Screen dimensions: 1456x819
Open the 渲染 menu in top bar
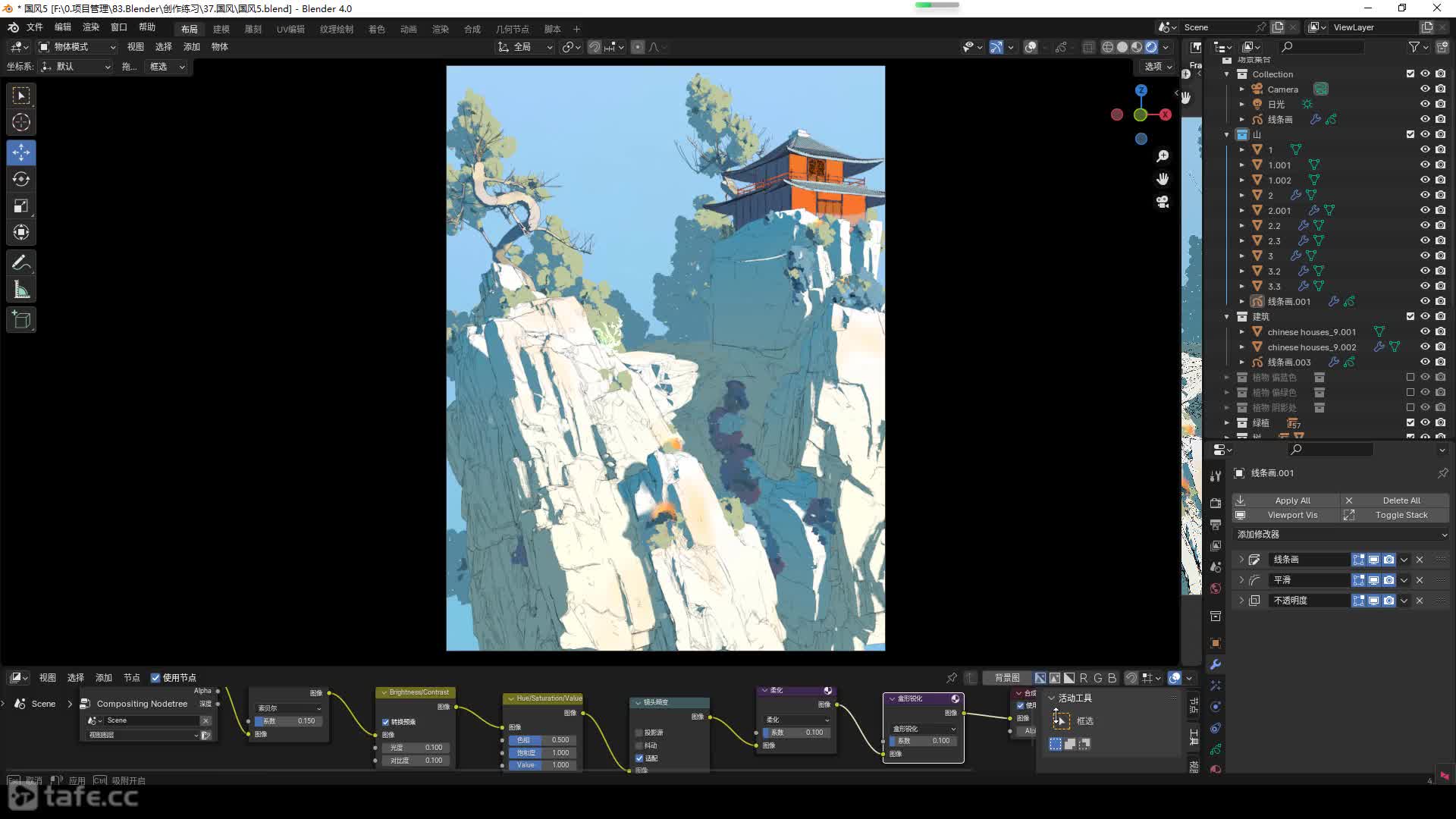tap(91, 27)
